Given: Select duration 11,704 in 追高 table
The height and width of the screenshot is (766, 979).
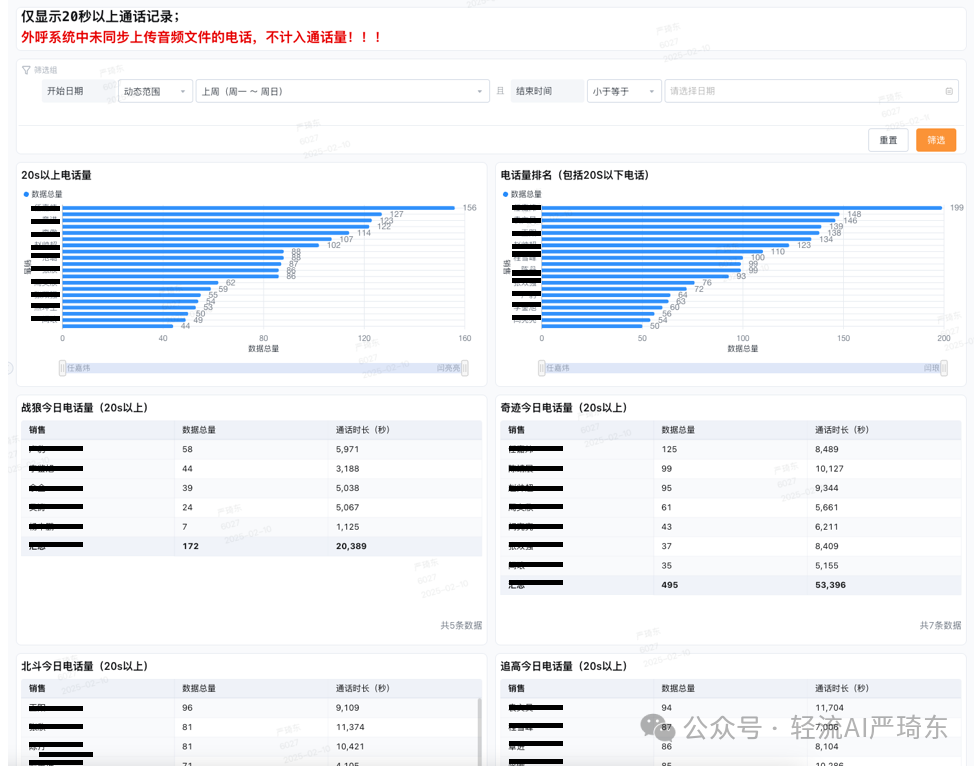Looking at the screenshot, I should point(829,707).
